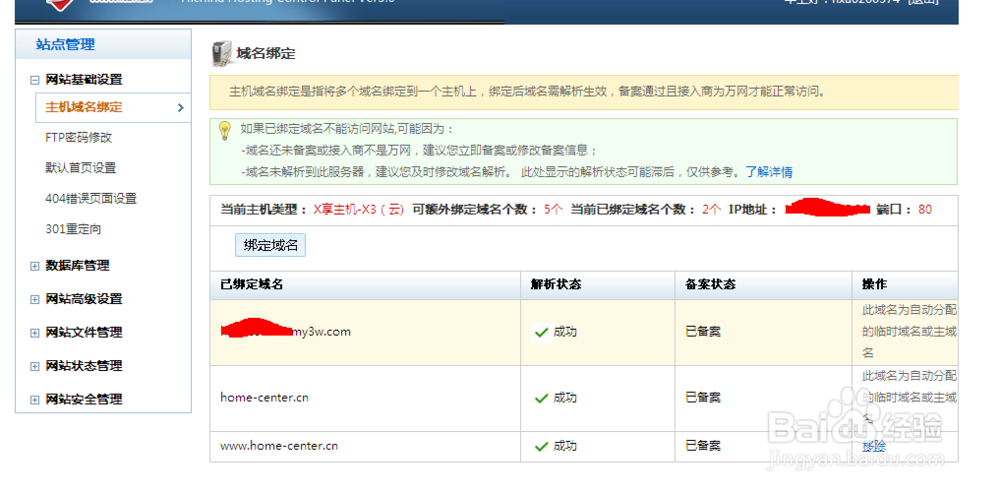Open 默认首页设置 menu item
This screenshot has height=494, width=1000.
(80, 168)
